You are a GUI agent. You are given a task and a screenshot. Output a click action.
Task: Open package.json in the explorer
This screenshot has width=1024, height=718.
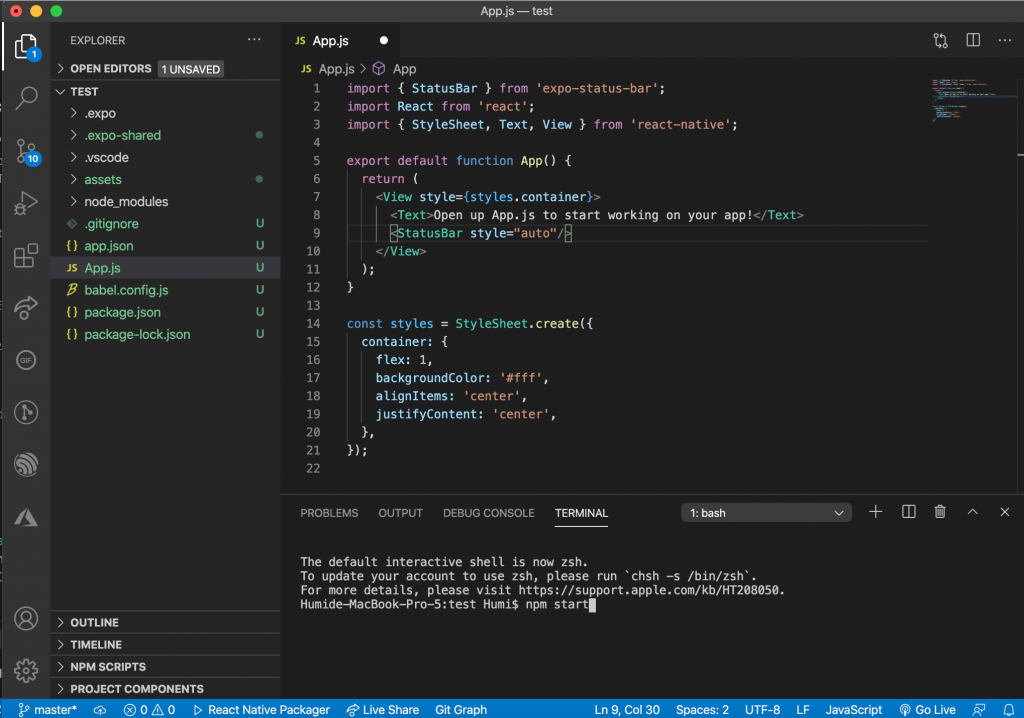point(122,312)
